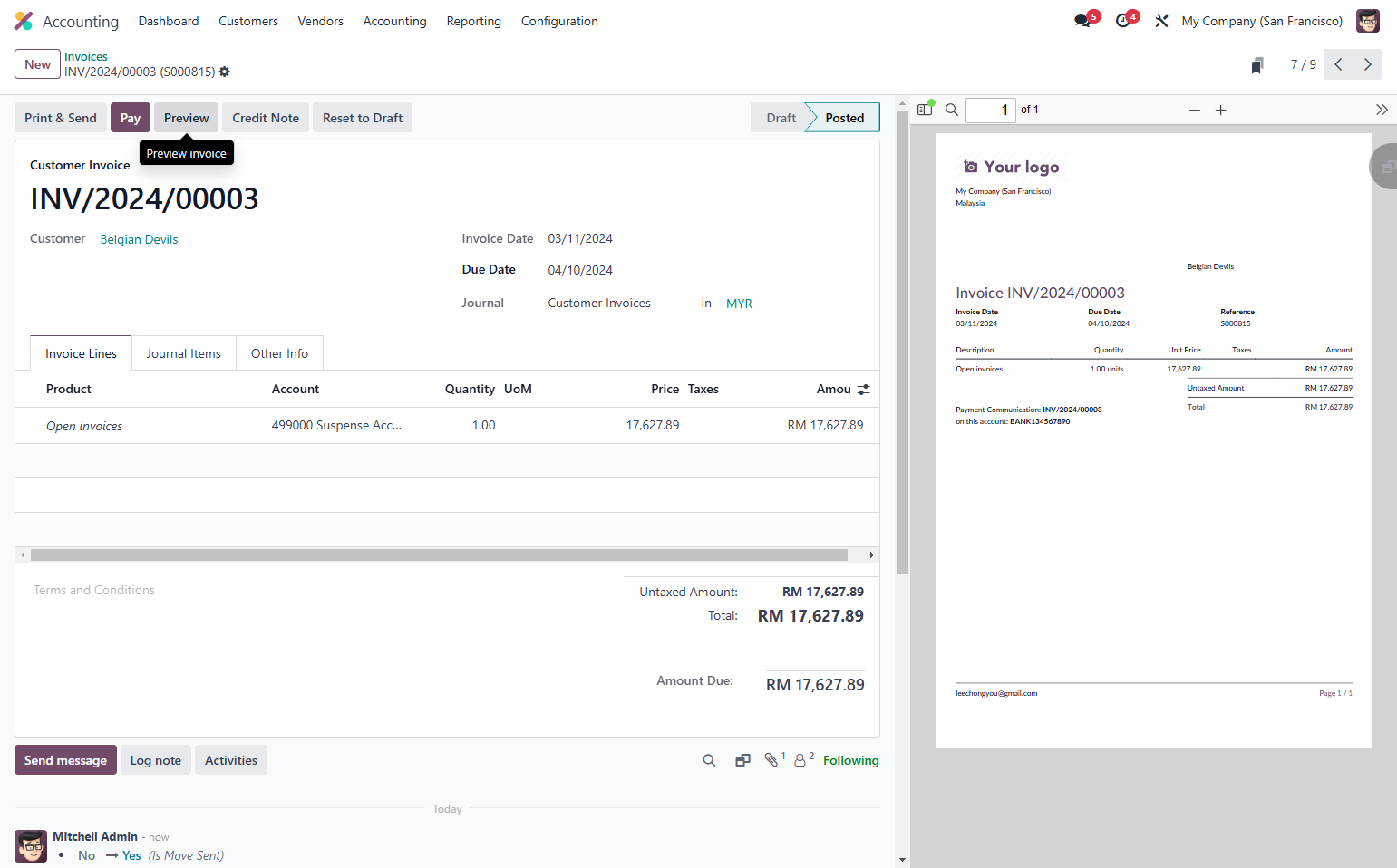Zoom out the PDF preview
The height and width of the screenshot is (868, 1397).
(1195, 110)
